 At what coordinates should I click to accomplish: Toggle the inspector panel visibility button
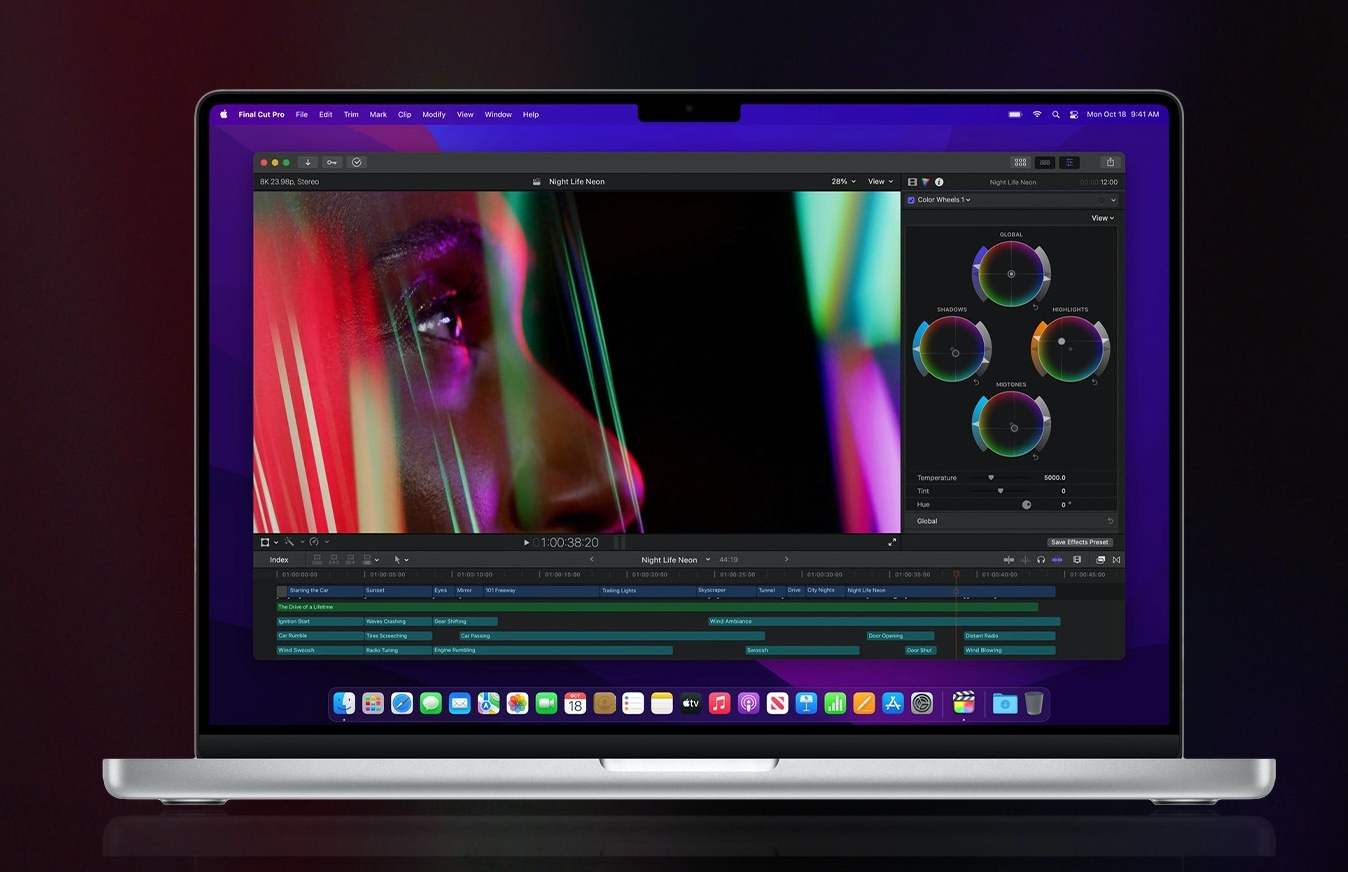tap(1070, 162)
